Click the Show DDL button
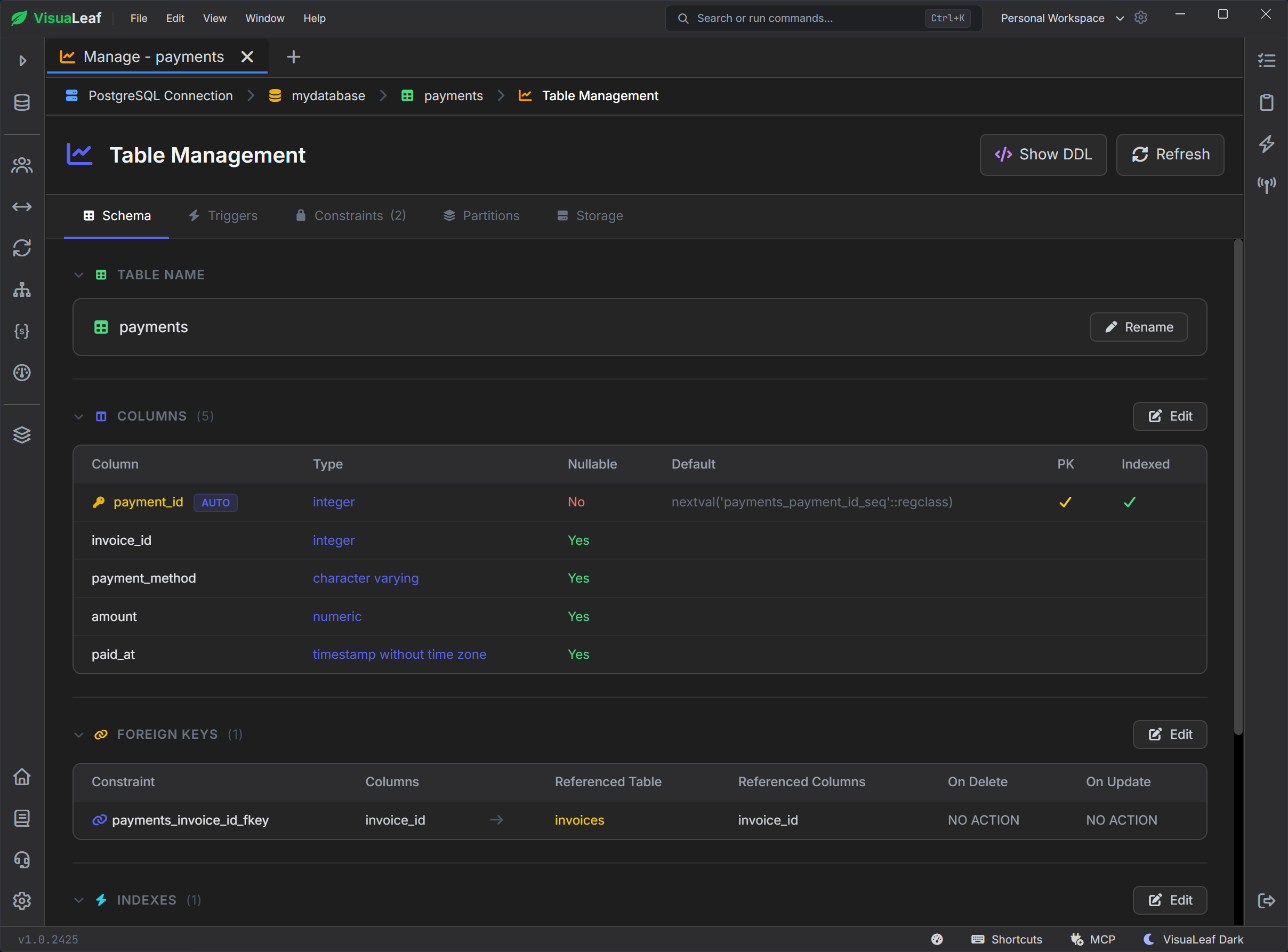Viewport: 1288px width, 952px height. [x=1043, y=155]
